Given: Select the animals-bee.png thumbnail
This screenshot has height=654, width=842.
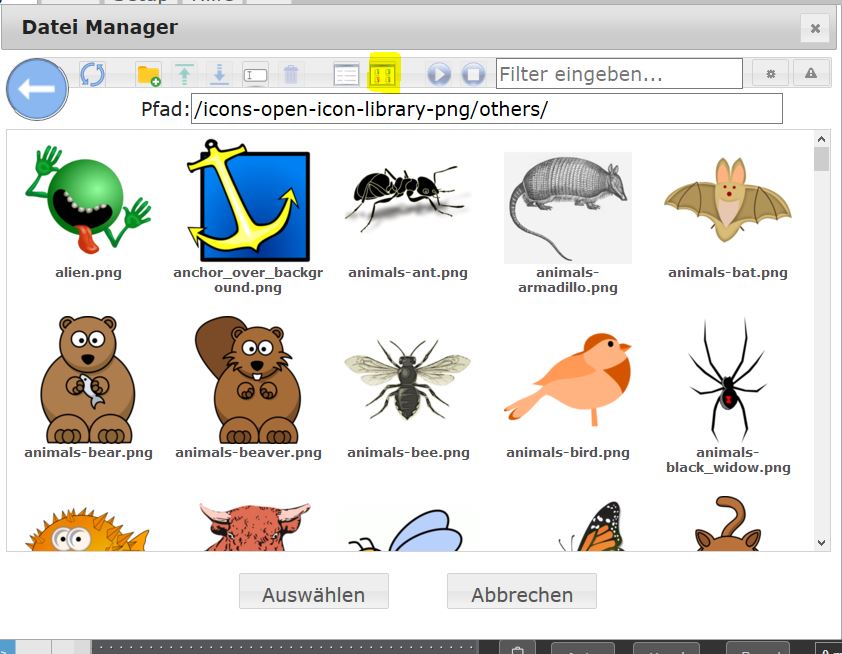Looking at the screenshot, I should (407, 380).
